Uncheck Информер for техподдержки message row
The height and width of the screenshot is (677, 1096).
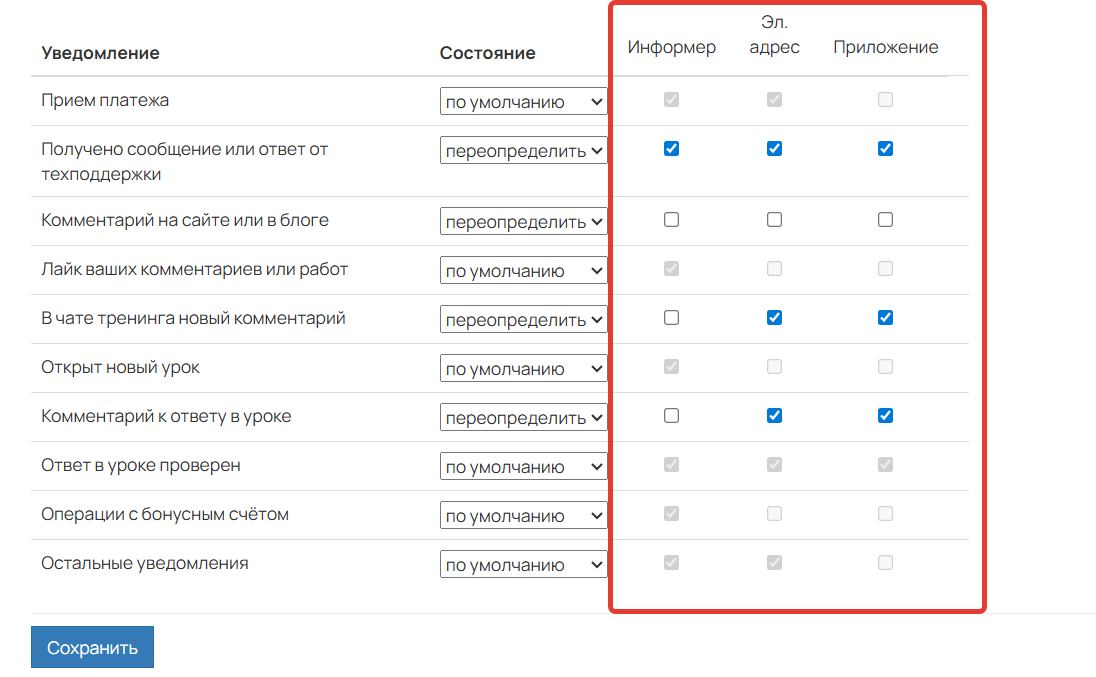(x=671, y=149)
